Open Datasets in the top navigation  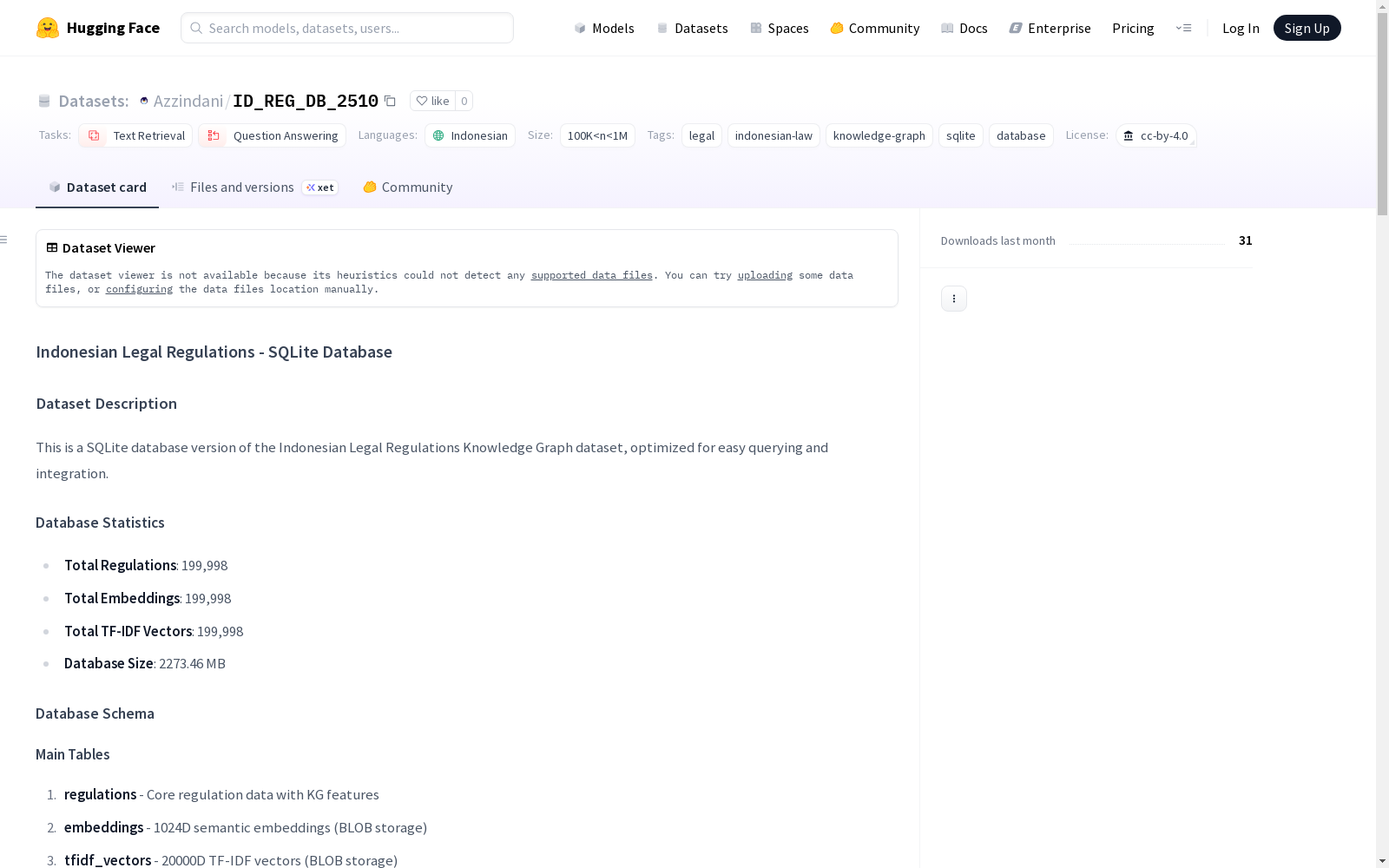coord(692,28)
